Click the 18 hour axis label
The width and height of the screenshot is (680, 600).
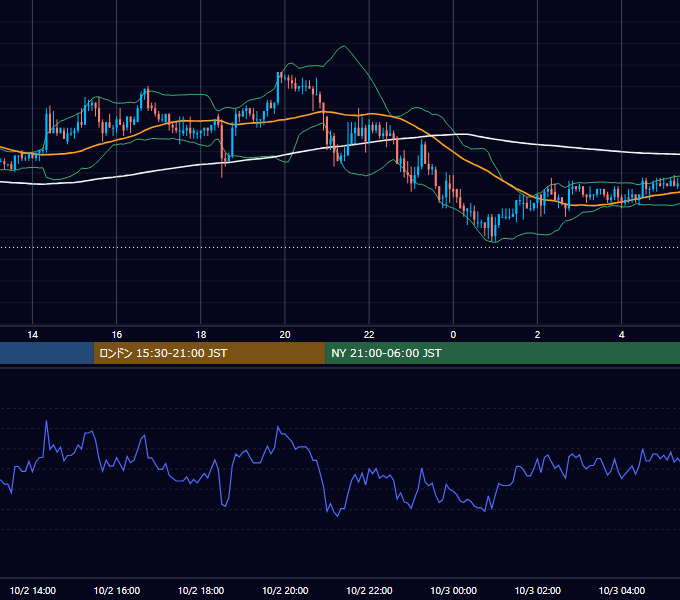(x=201, y=335)
